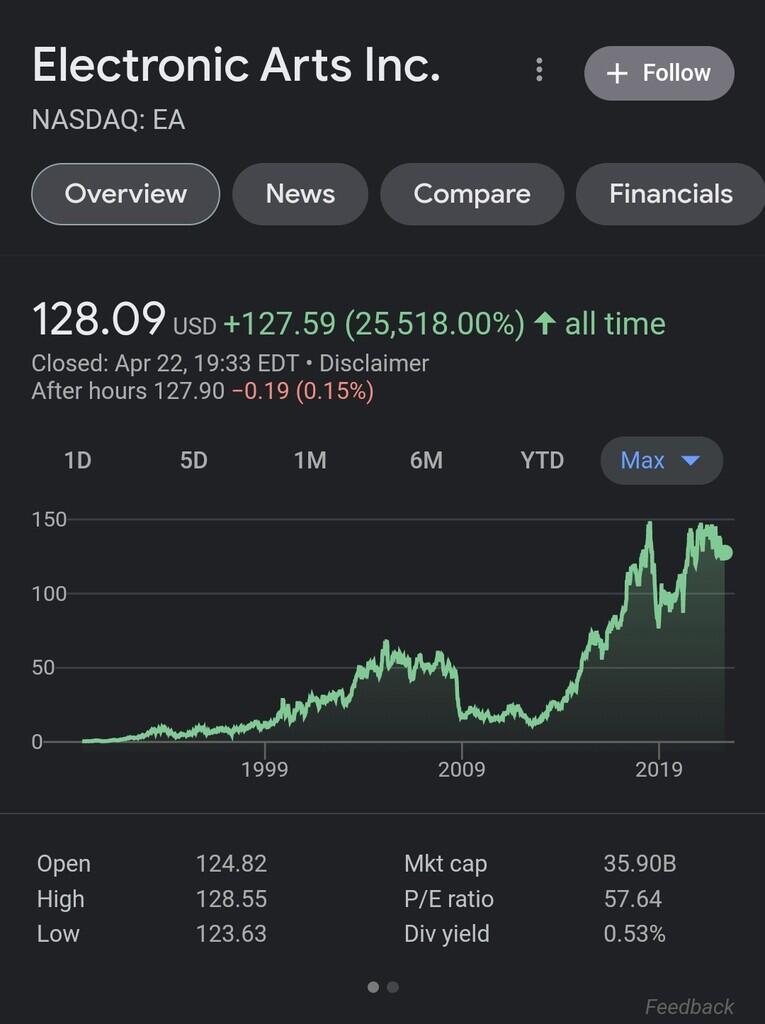
Task: Open the Disclaimer link
Action: pyautogui.click(x=374, y=363)
